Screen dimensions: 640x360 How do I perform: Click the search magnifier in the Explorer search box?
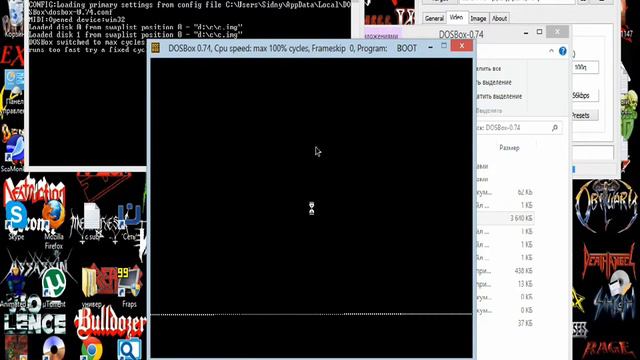click(555, 128)
